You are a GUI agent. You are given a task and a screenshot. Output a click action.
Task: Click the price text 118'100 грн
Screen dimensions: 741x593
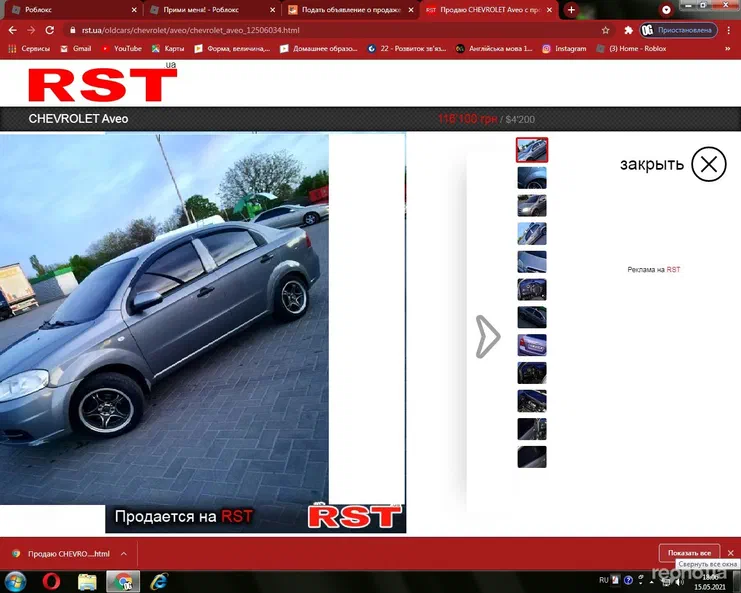coord(467,119)
